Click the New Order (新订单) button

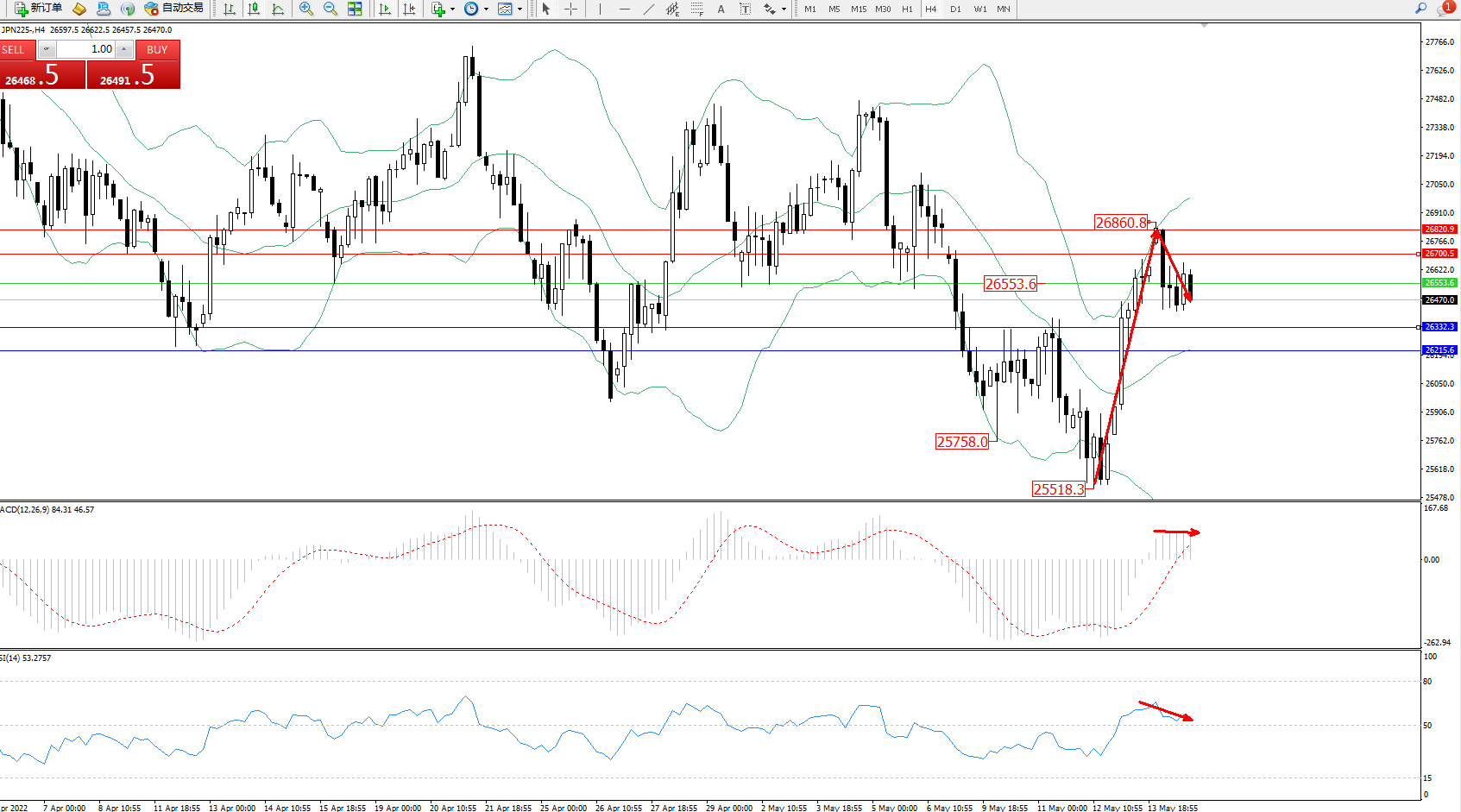(38, 9)
